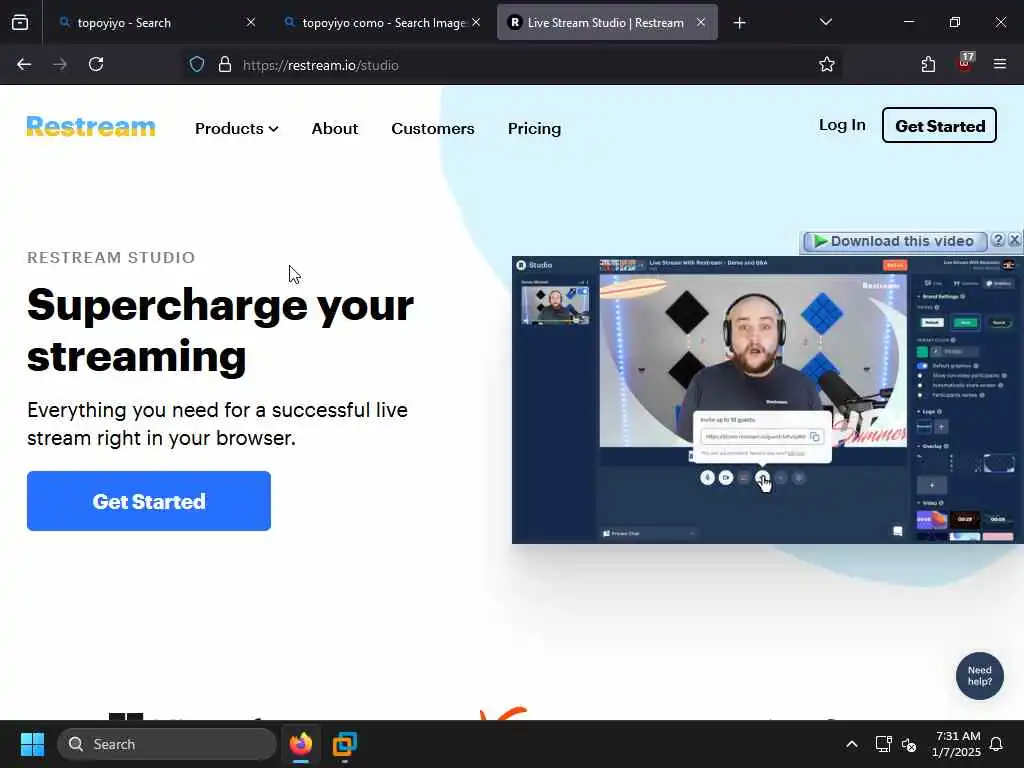Close the topoyiyo - Search tab

(x=251, y=22)
